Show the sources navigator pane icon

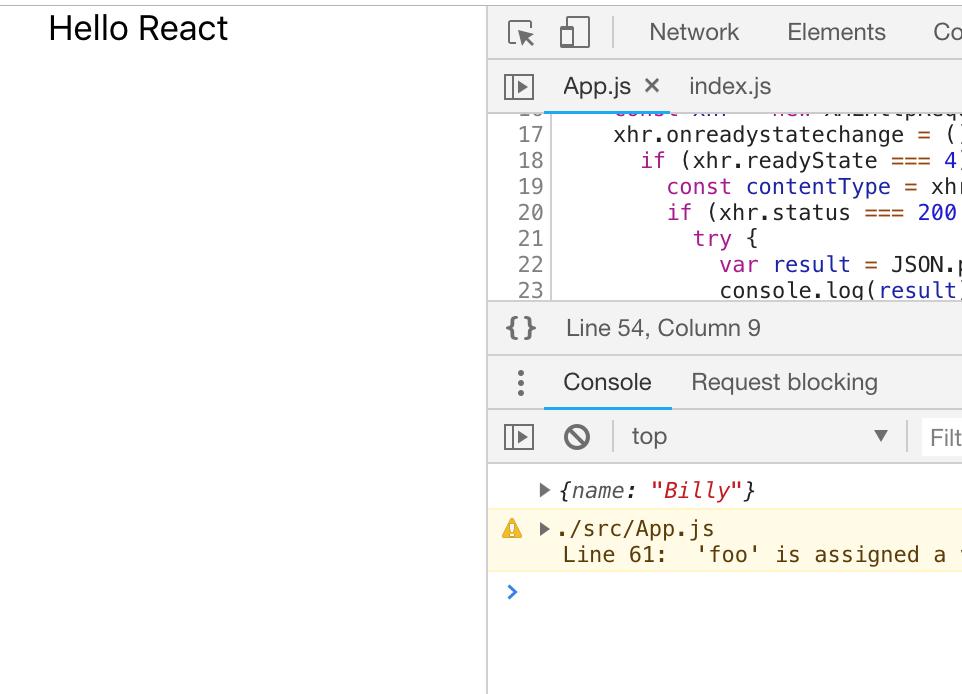tap(519, 87)
